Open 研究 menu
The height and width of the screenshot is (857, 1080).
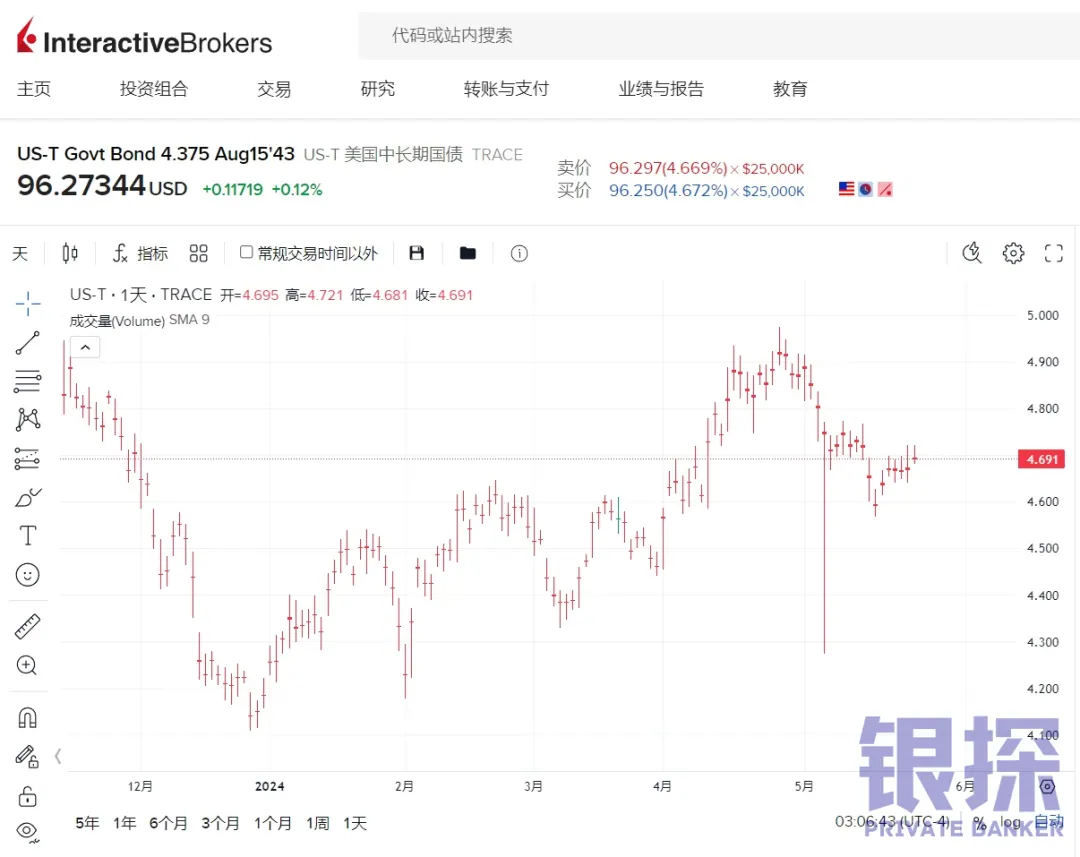click(x=377, y=89)
